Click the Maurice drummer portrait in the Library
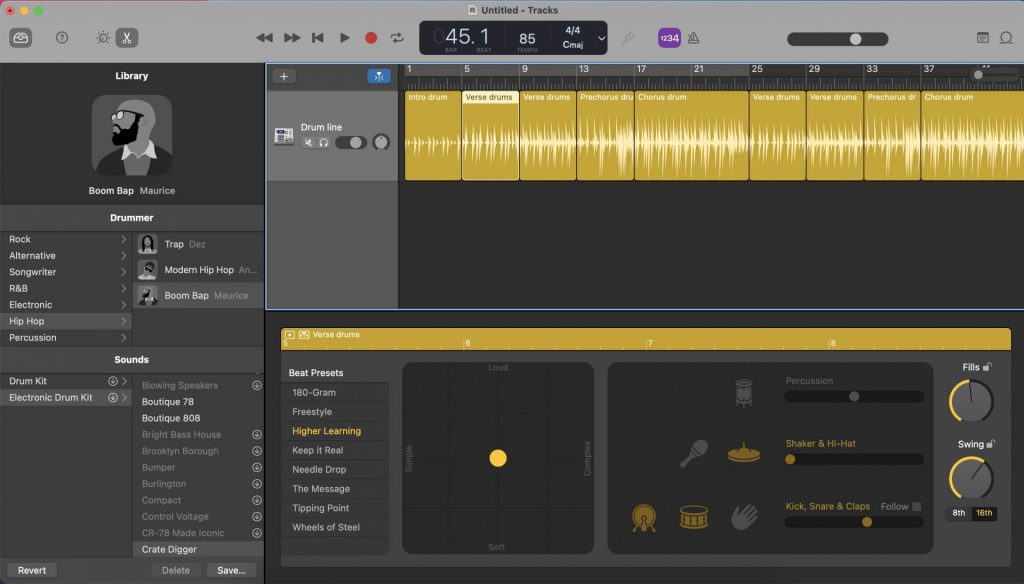Image resolution: width=1024 pixels, height=584 pixels. click(x=132, y=135)
